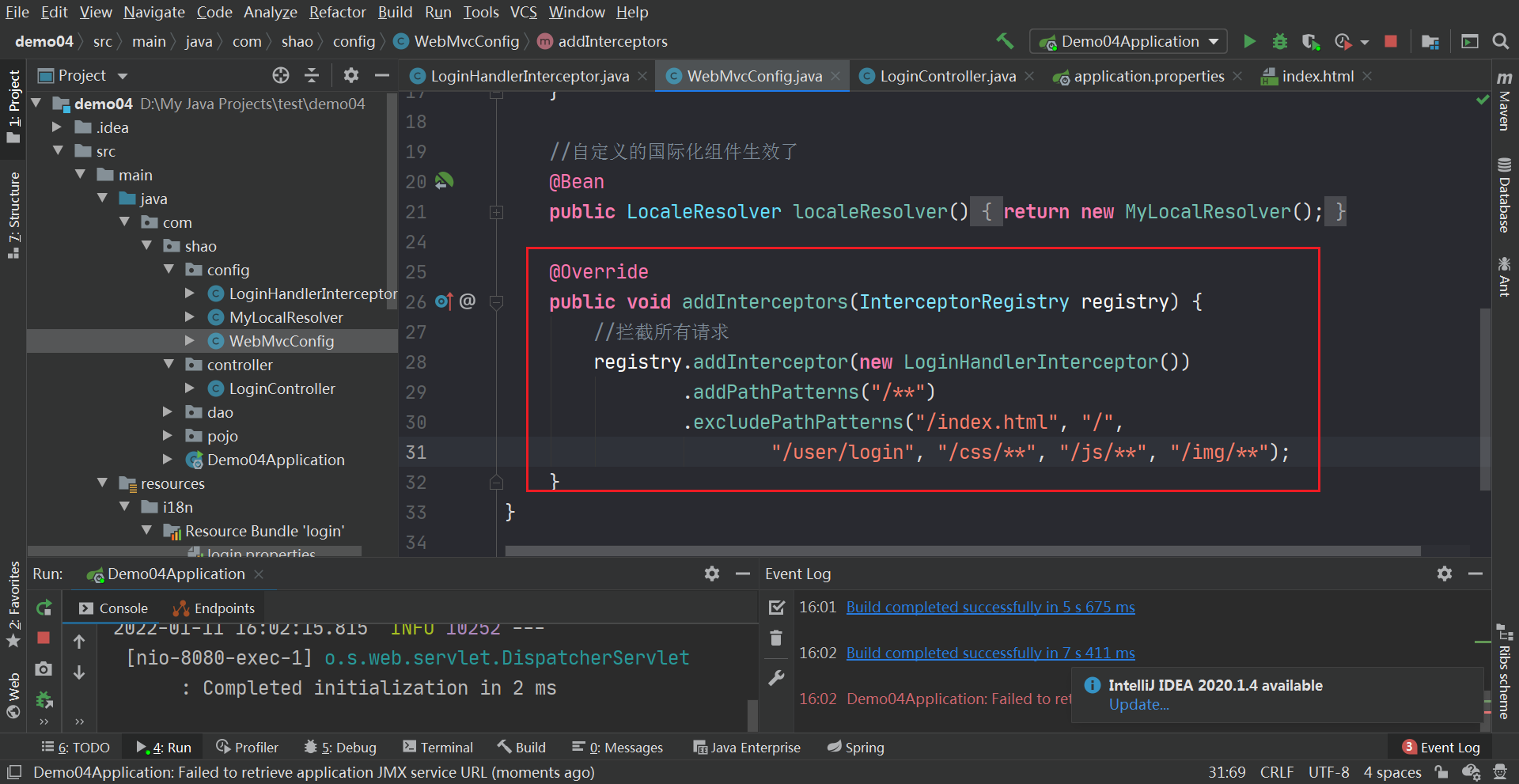Open the Analyze menu
Screen dimensions: 1519x784
click(x=271, y=12)
